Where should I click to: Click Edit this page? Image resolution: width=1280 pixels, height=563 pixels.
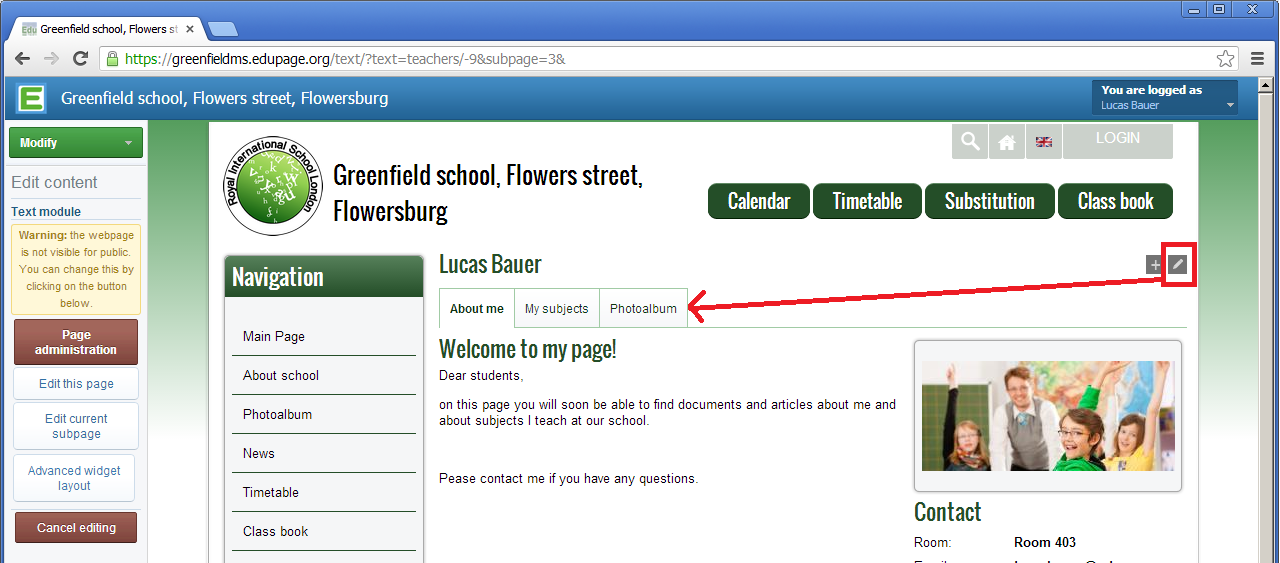(76, 384)
